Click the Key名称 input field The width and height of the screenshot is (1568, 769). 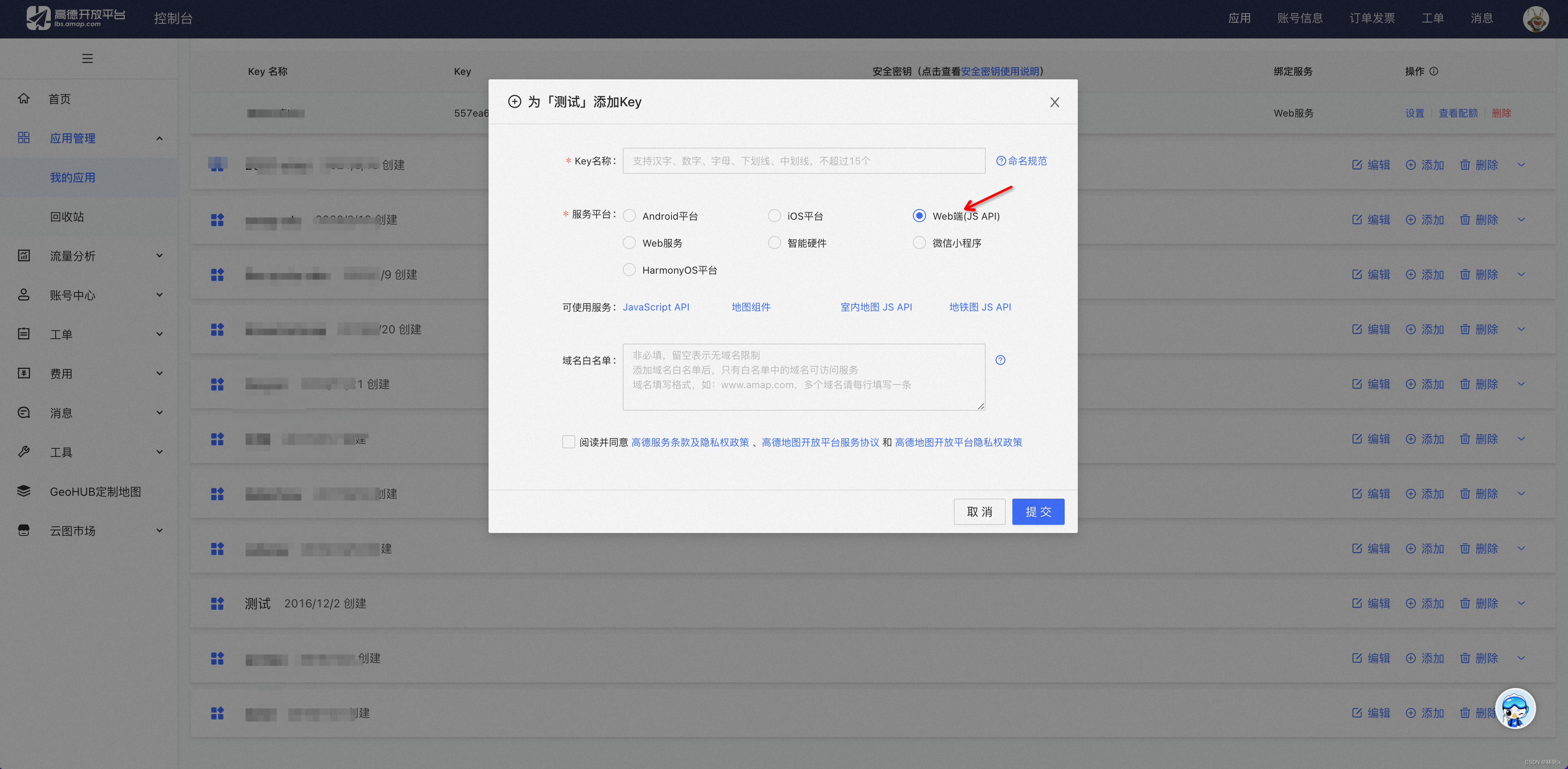(x=804, y=161)
